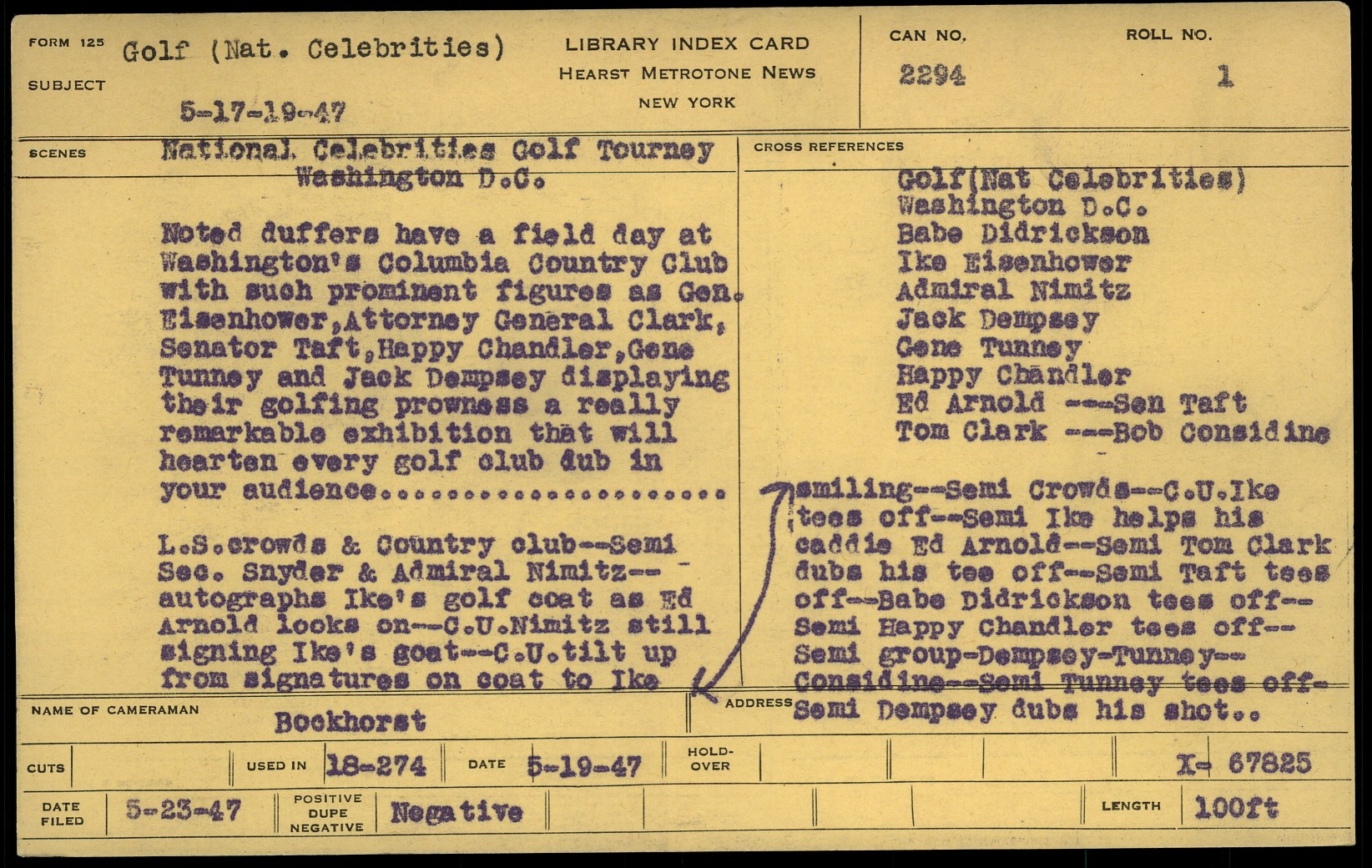
Task: Click the Can No. value 2294
Action: tap(931, 76)
